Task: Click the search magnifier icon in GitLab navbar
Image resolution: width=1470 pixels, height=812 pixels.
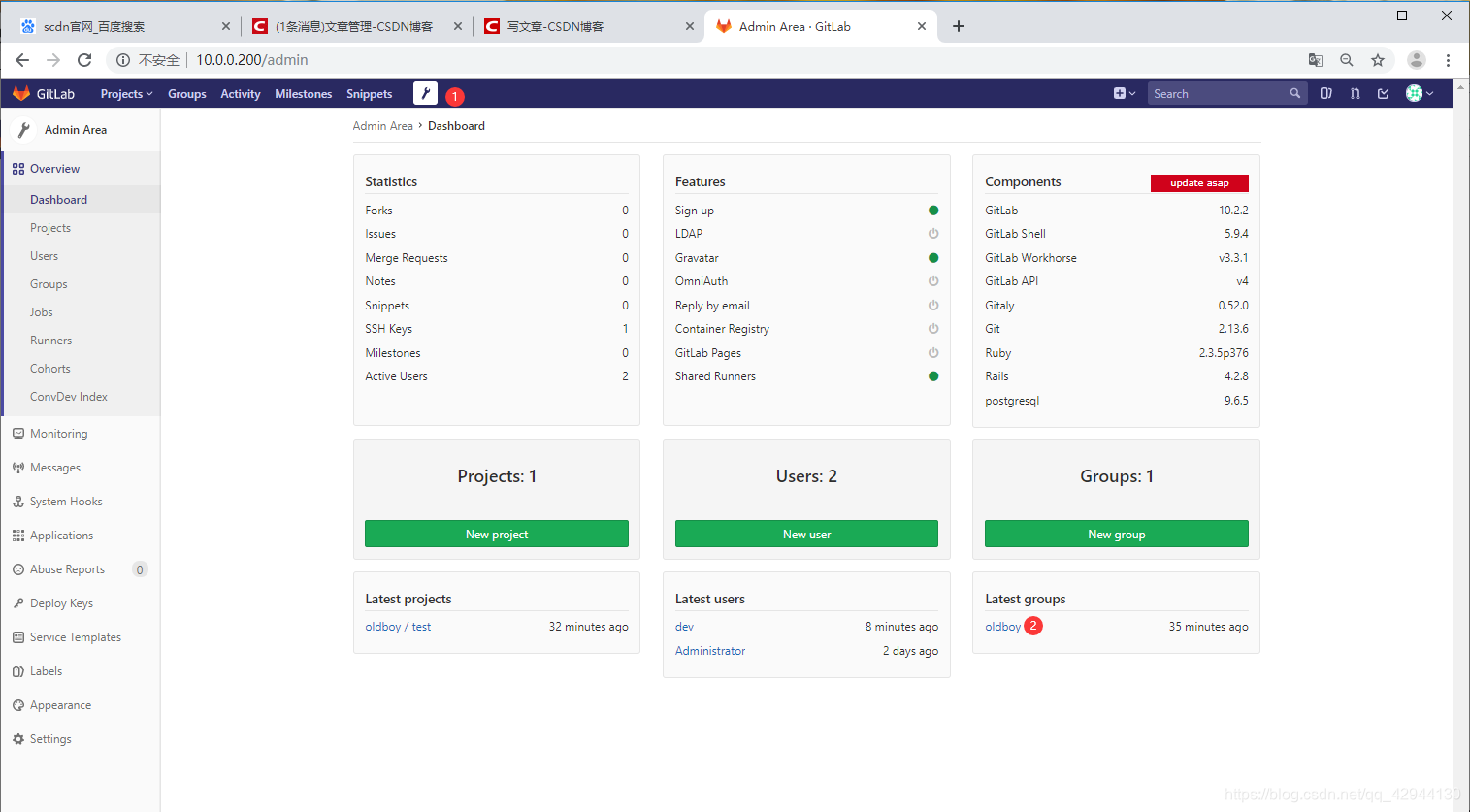Action: pyautogui.click(x=1295, y=93)
